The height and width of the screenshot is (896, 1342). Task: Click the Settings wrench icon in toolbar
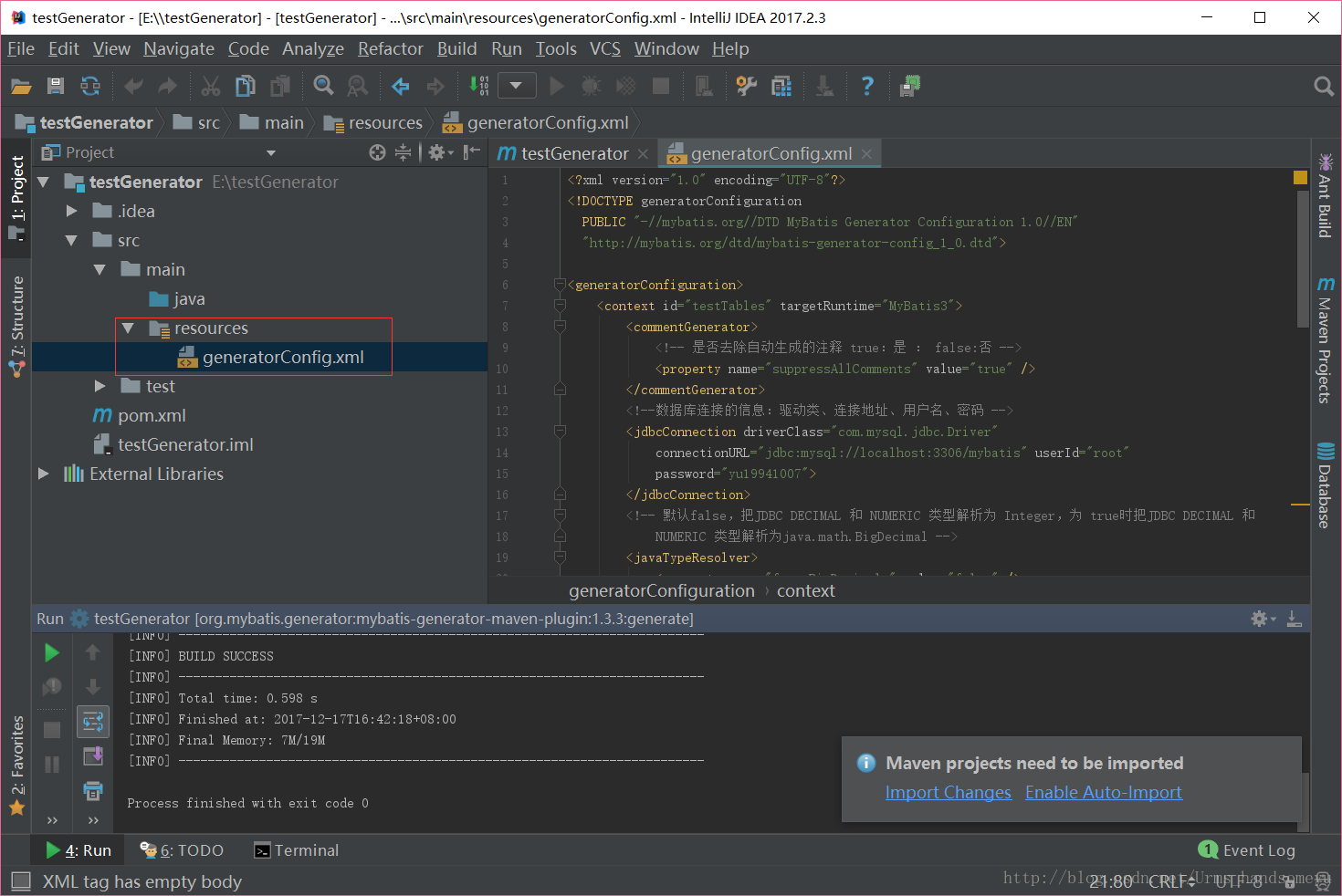747,86
